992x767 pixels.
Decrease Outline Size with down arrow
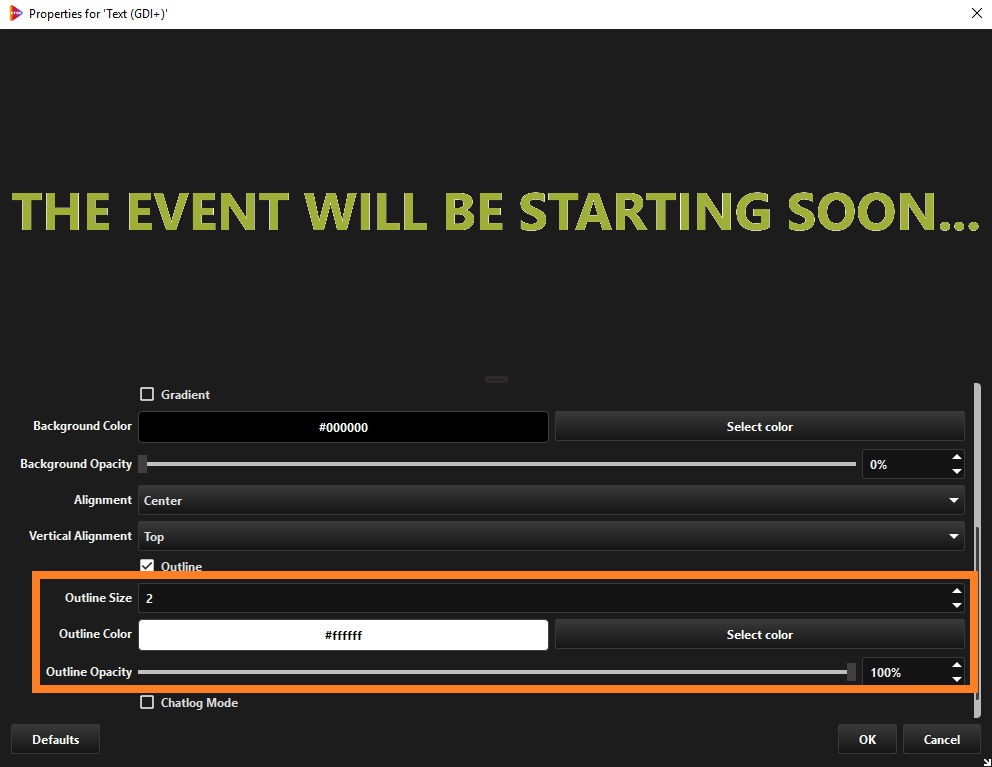pyautogui.click(x=957, y=606)
